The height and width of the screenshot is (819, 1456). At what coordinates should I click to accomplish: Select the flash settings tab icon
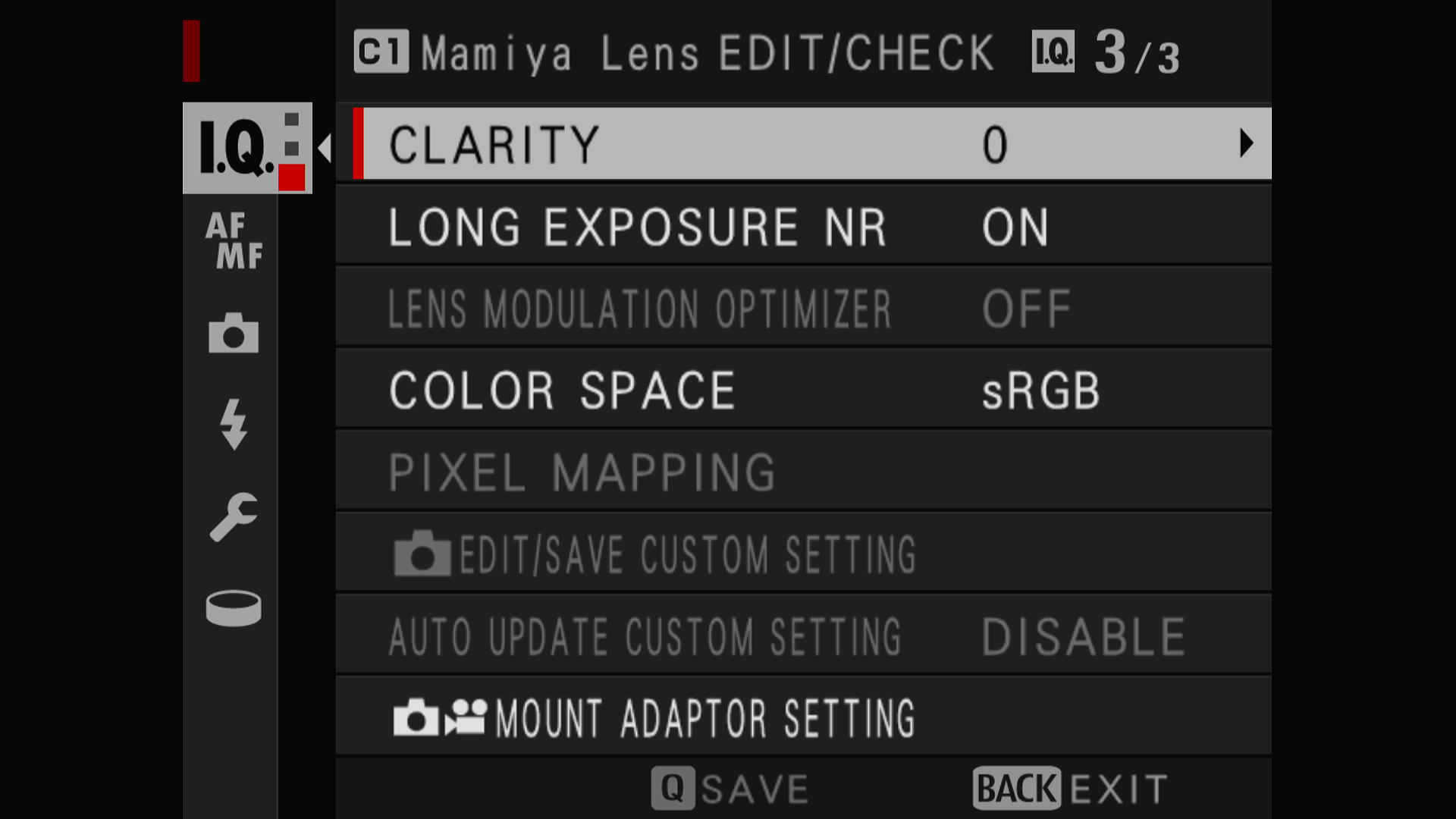234,424
